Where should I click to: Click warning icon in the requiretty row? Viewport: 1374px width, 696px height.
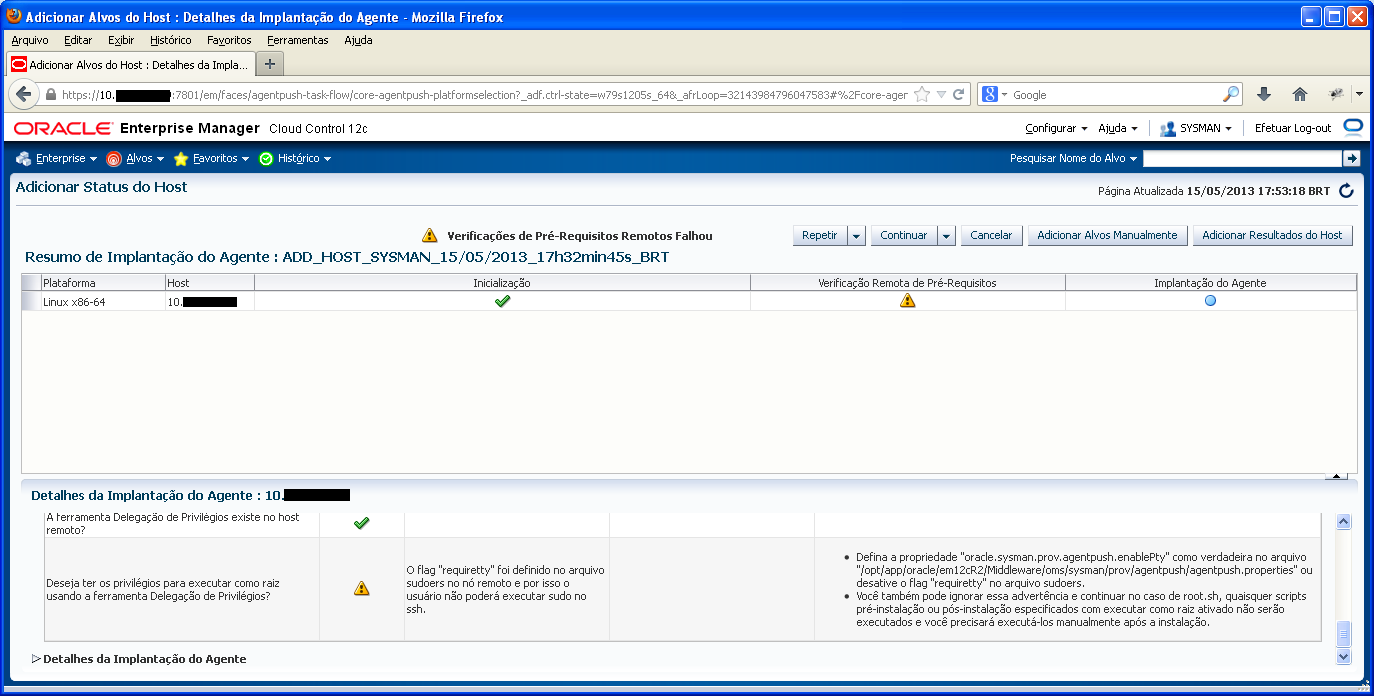click(362, 588)
